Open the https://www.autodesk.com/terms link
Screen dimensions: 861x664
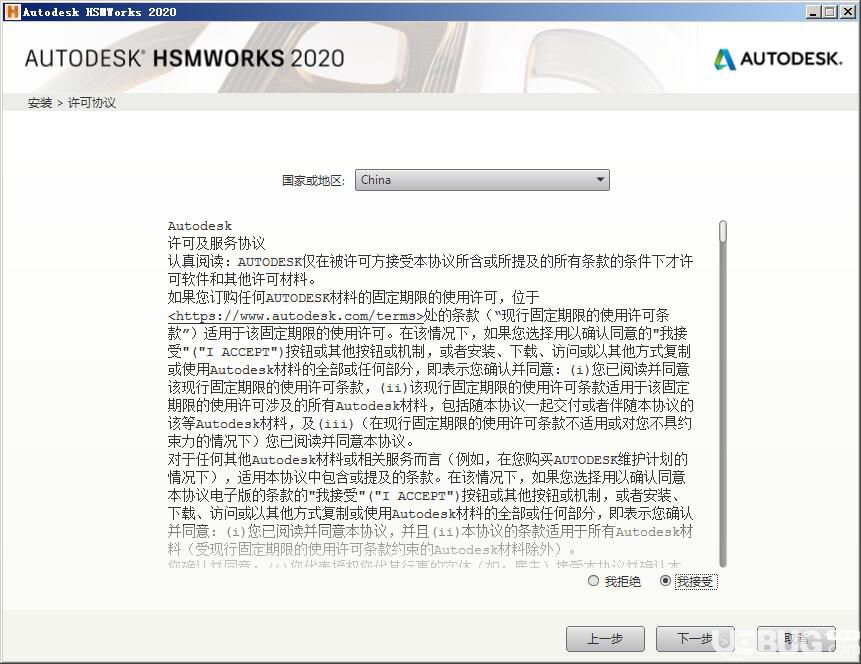[x=296, y=316]
